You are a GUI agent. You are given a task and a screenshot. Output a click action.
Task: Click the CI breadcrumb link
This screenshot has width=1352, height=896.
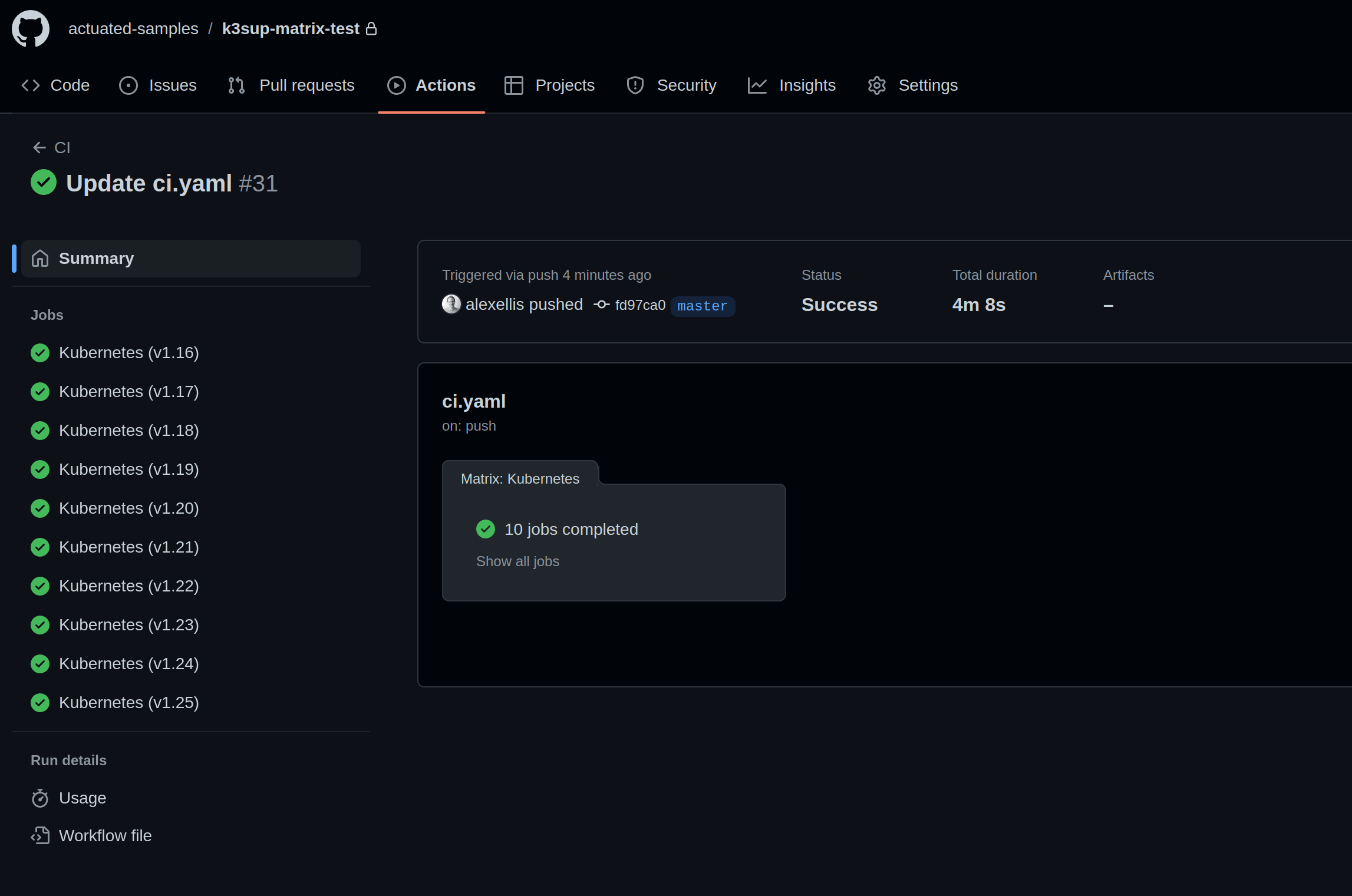pyautogui.click(x=62, y=147)
